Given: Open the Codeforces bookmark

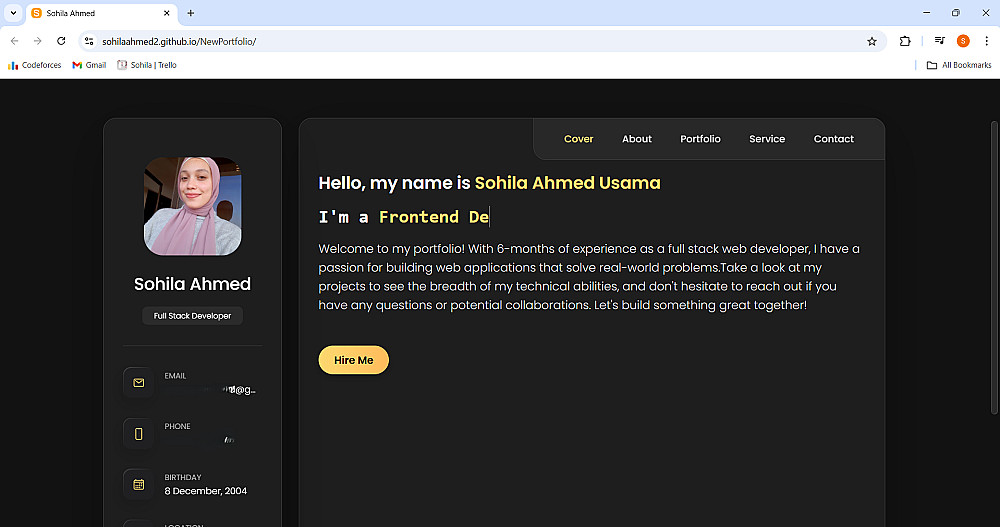Looking at the screenshot, I should 35,65.
